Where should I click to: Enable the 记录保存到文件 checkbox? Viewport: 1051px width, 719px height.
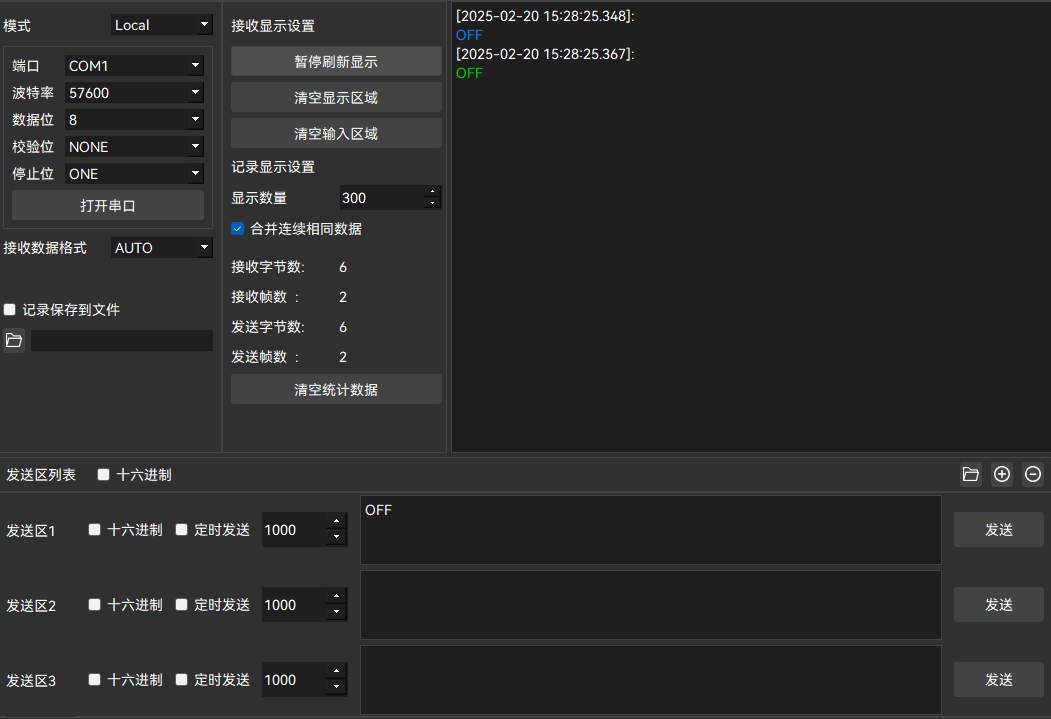pyautogui.click(x=10, y=310)
